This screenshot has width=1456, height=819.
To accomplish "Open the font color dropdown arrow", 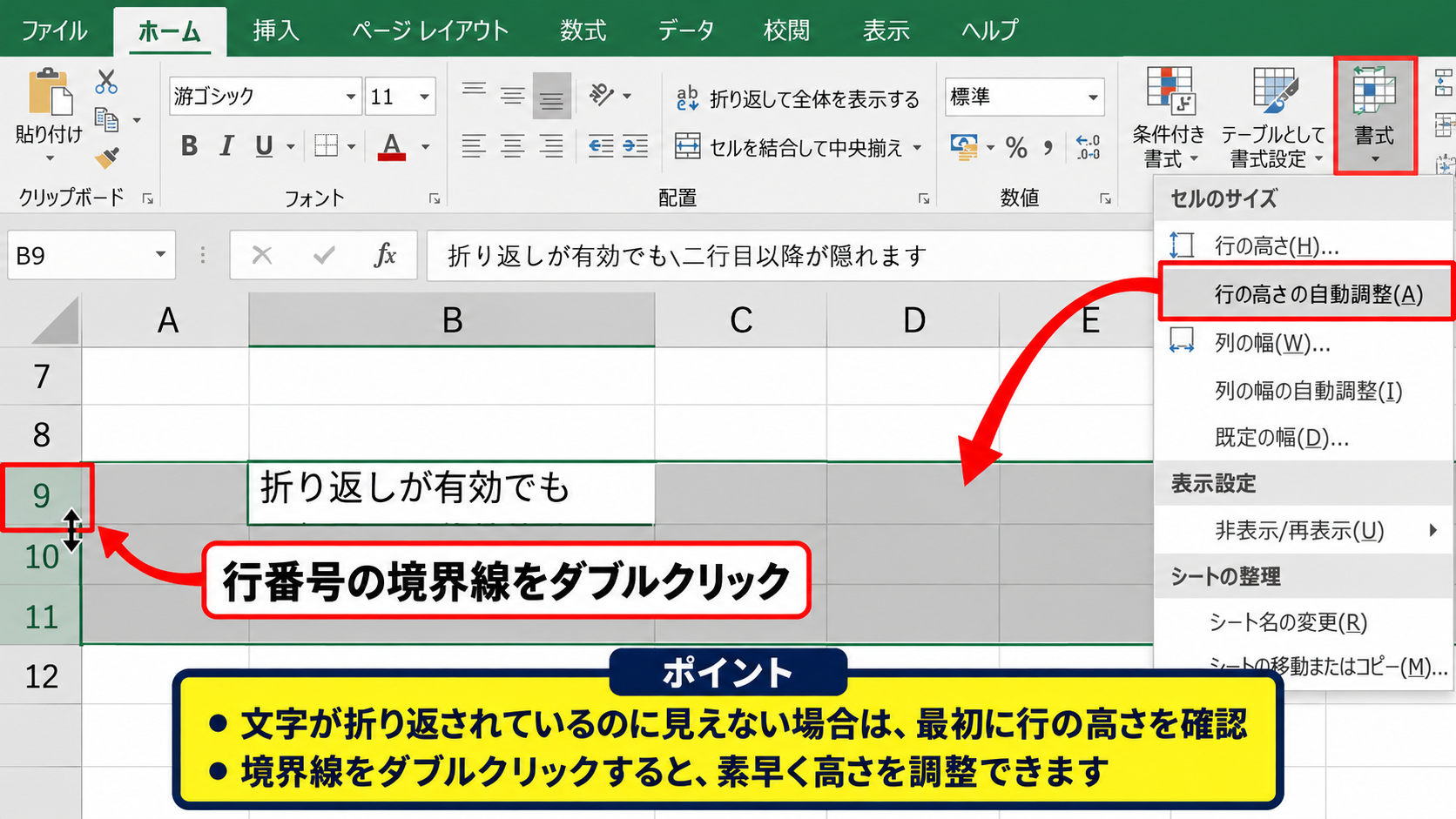I will (426, 147).
